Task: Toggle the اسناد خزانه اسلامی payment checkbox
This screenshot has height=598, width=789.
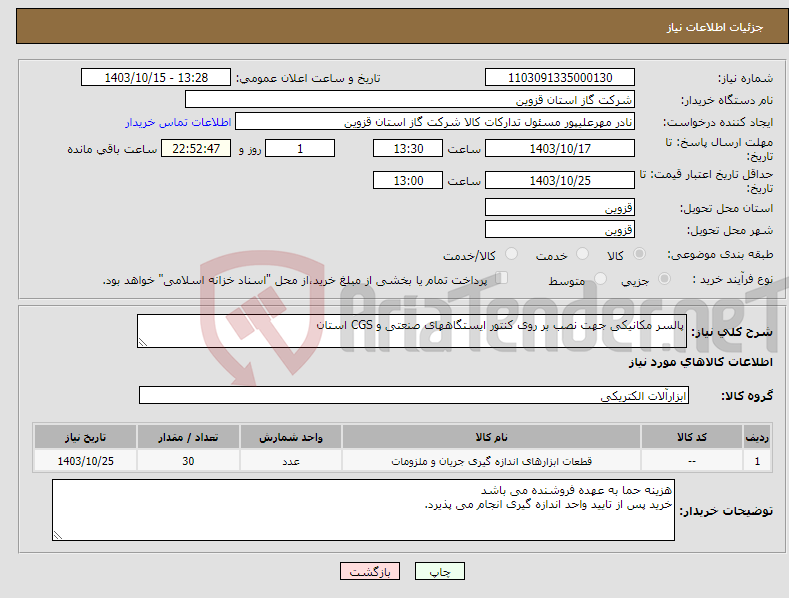Action: (x=502, y=277)
